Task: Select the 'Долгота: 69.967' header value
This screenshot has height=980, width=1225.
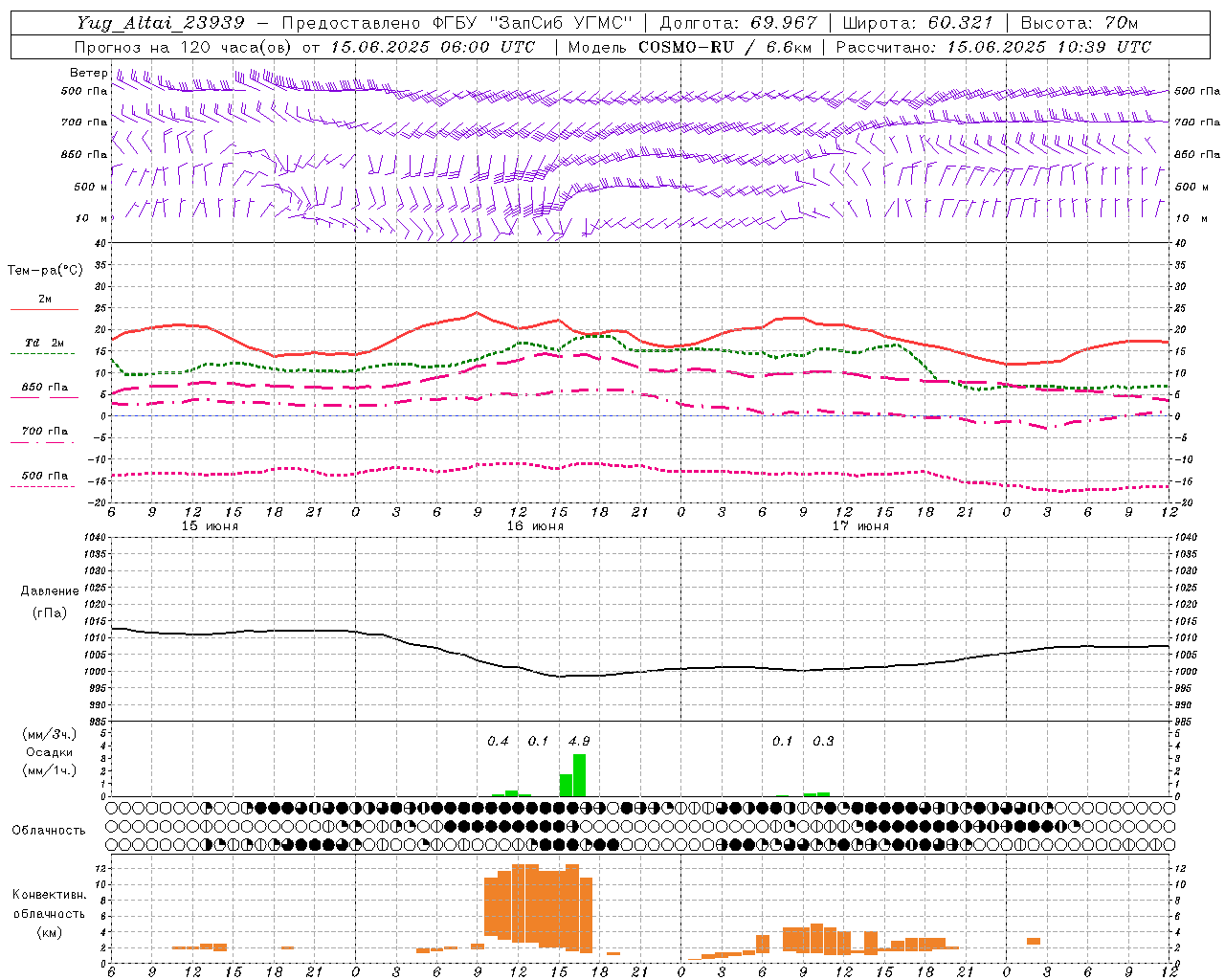Action: coord(739,23)
